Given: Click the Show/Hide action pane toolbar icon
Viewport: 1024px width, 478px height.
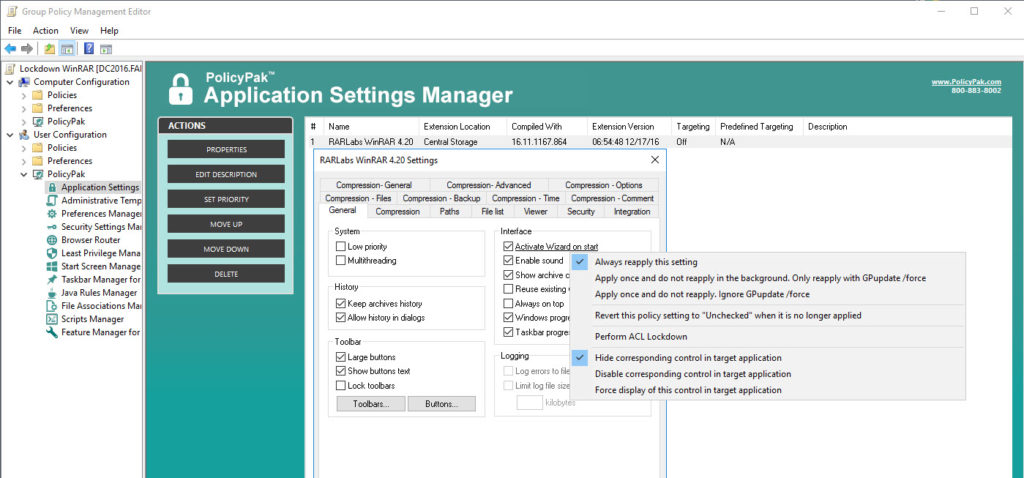Looking at the screenshot, I should click(x=106, y=49).
